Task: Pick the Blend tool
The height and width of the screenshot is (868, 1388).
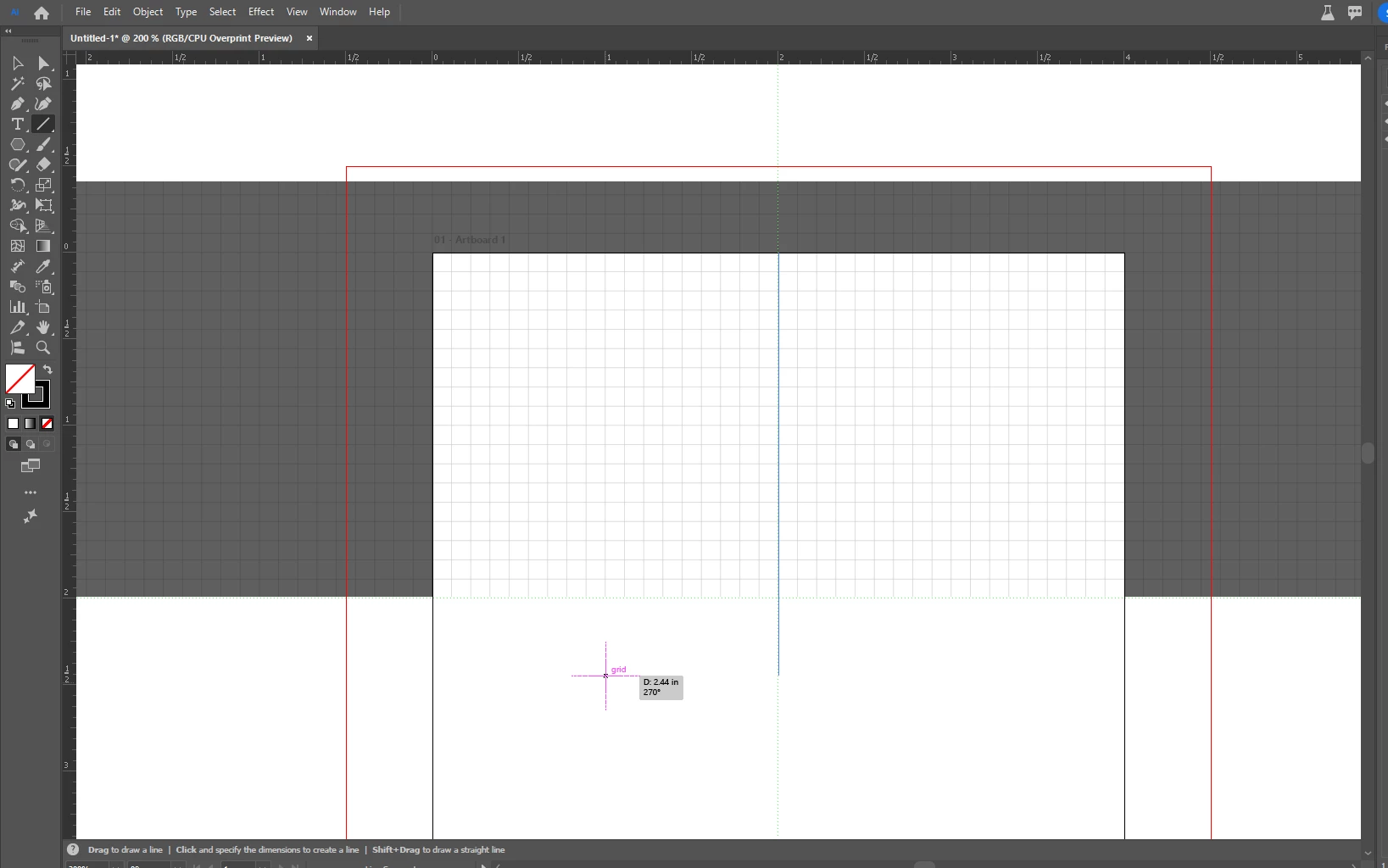Action: [x=18, y=287]
